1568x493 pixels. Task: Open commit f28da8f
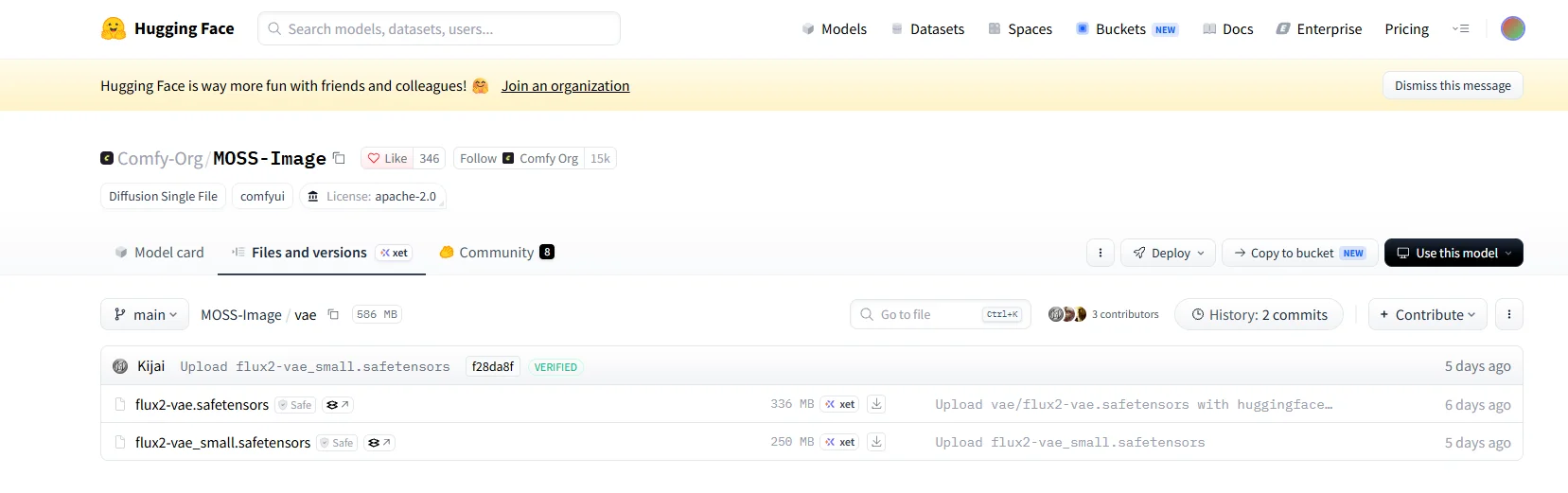click(493, 366)
